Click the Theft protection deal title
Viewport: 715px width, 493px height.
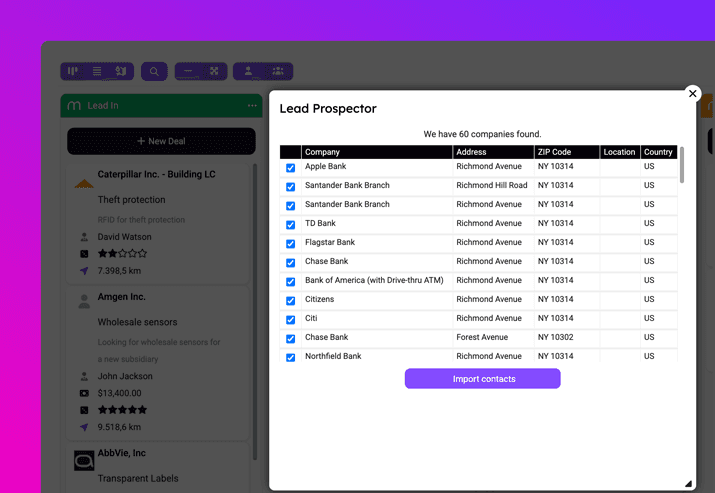point(131,200)
